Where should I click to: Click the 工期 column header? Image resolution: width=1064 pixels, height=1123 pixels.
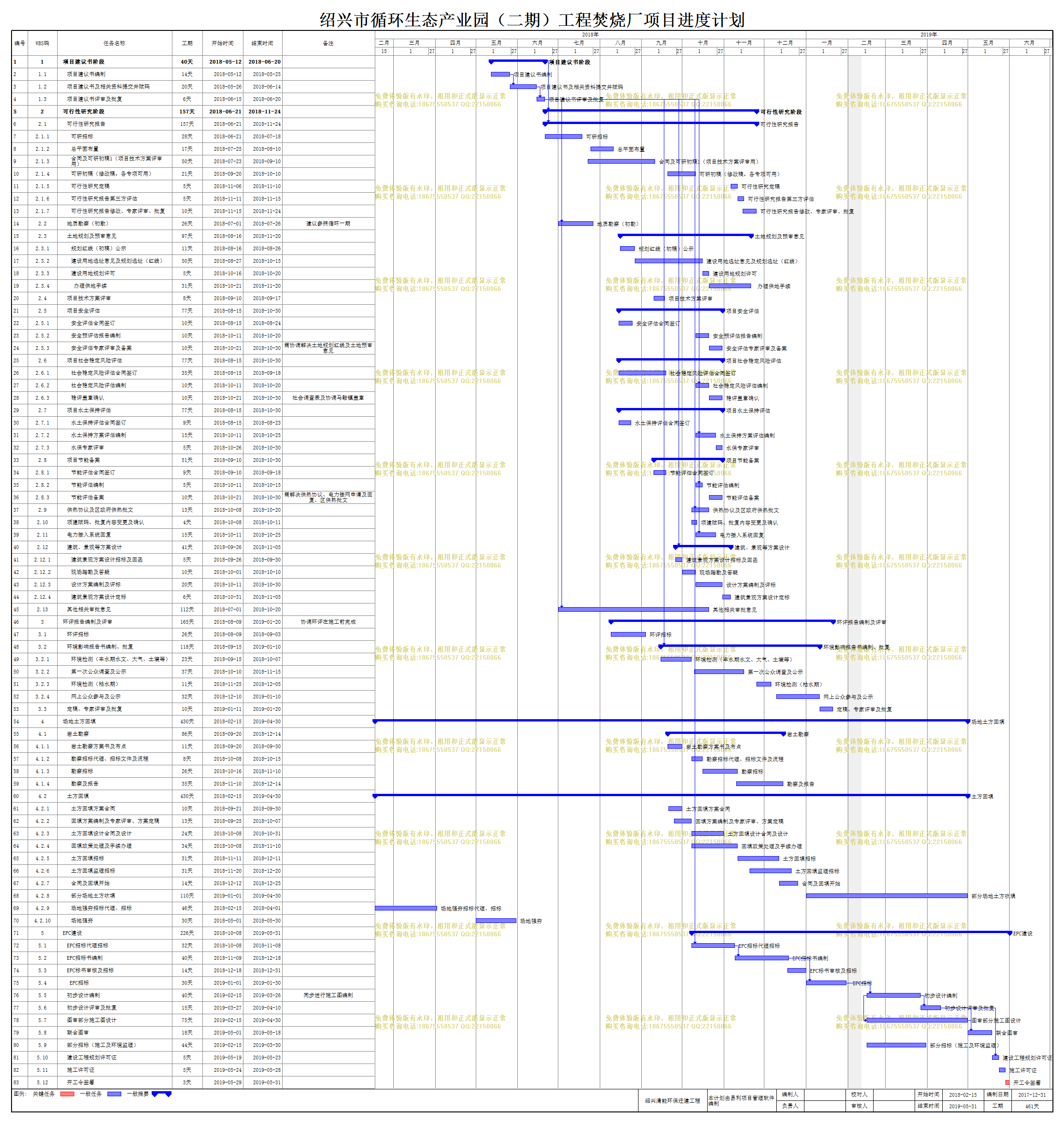click(x=187, y=43)
